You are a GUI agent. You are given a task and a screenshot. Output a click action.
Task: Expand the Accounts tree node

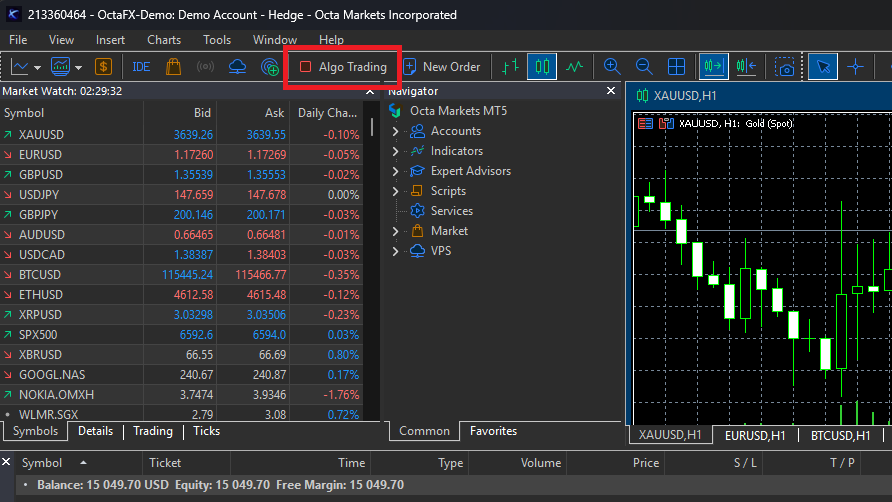[395, 131]
